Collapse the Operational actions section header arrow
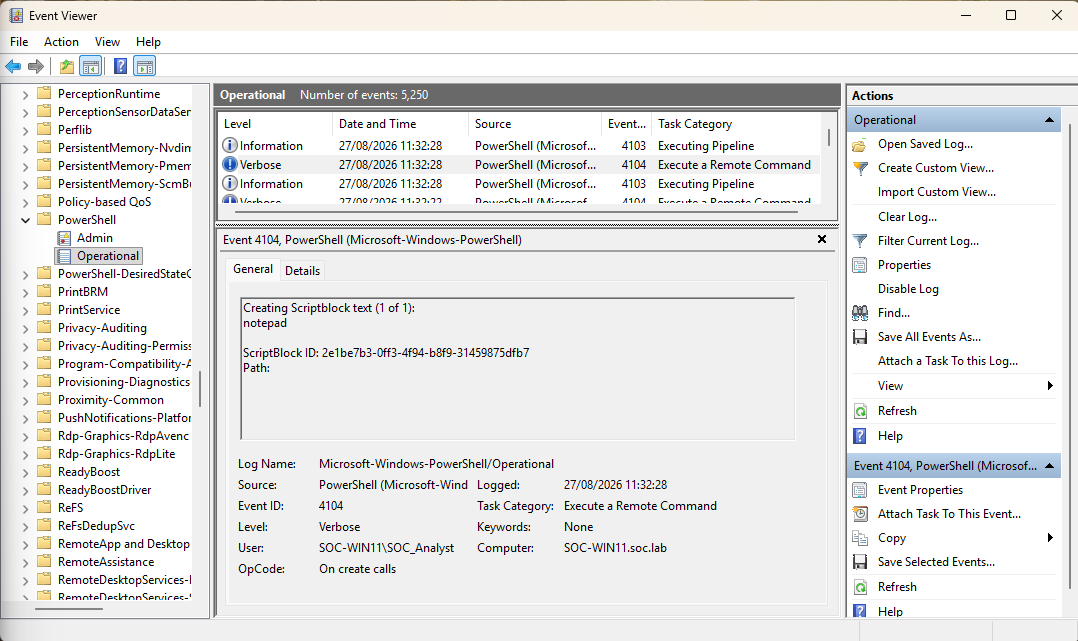This screenshot has width=1078, height=641. (x=1049, y=120)
